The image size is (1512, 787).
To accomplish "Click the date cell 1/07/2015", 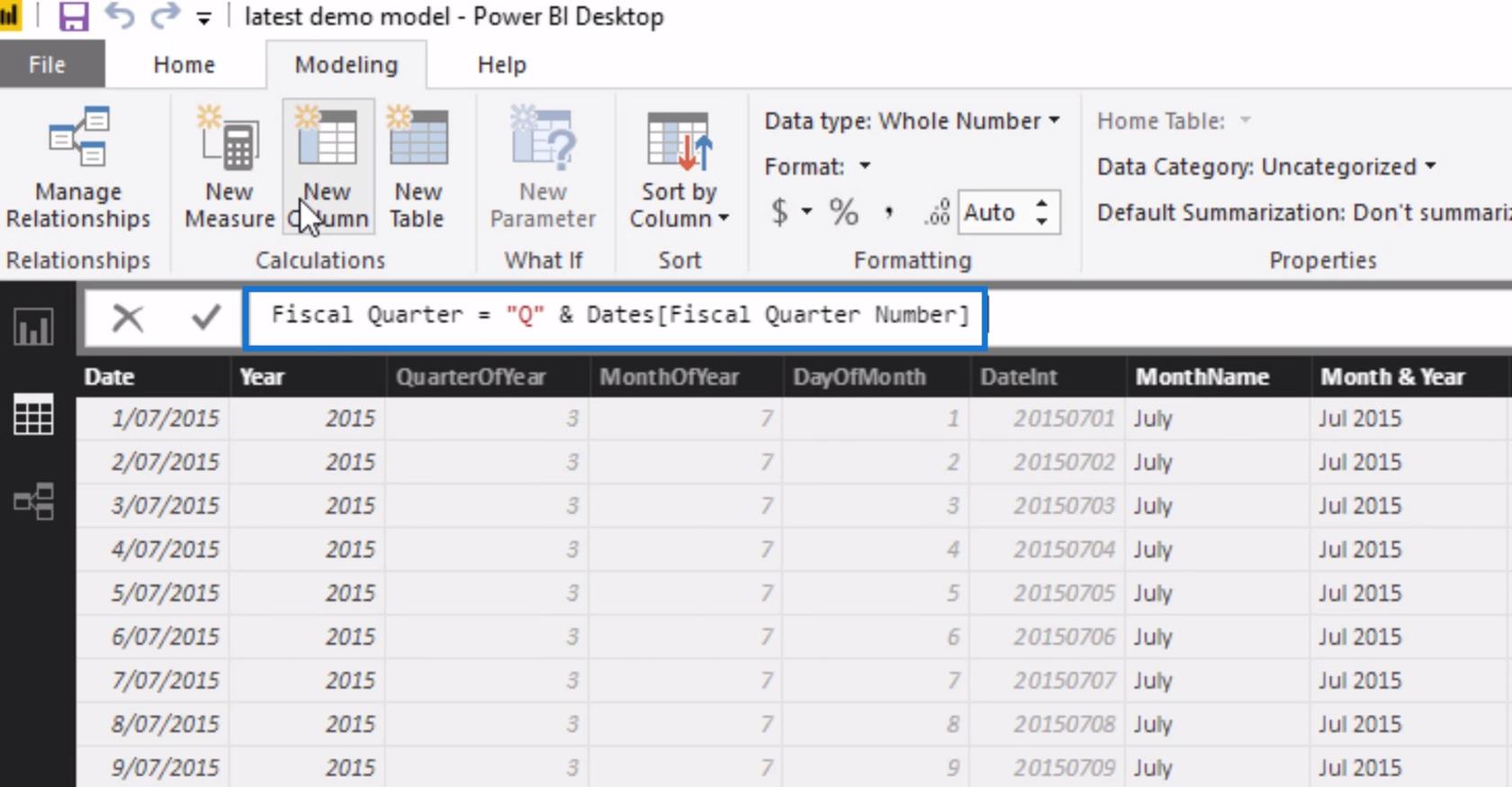I will click(154, 419).
